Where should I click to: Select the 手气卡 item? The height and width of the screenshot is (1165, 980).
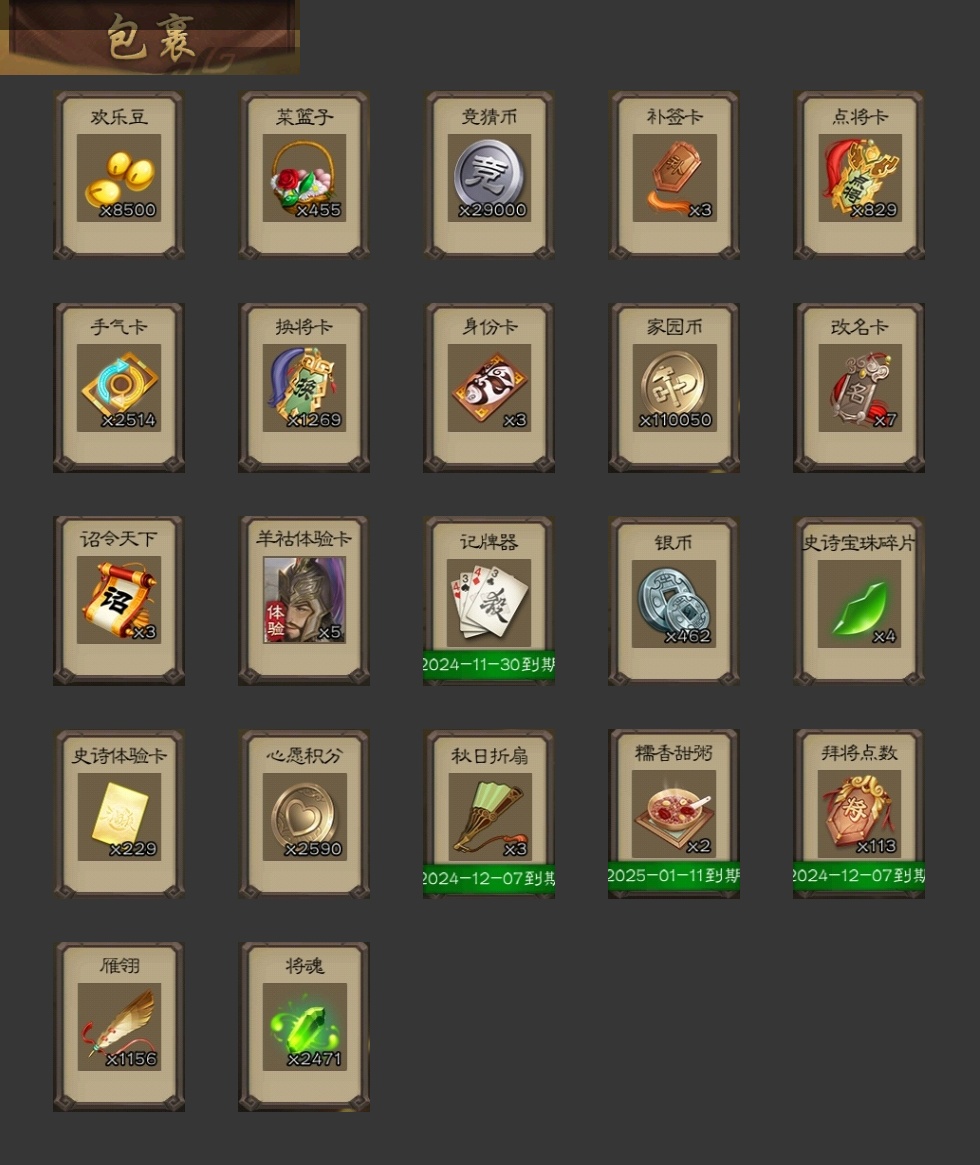[119, 388]
